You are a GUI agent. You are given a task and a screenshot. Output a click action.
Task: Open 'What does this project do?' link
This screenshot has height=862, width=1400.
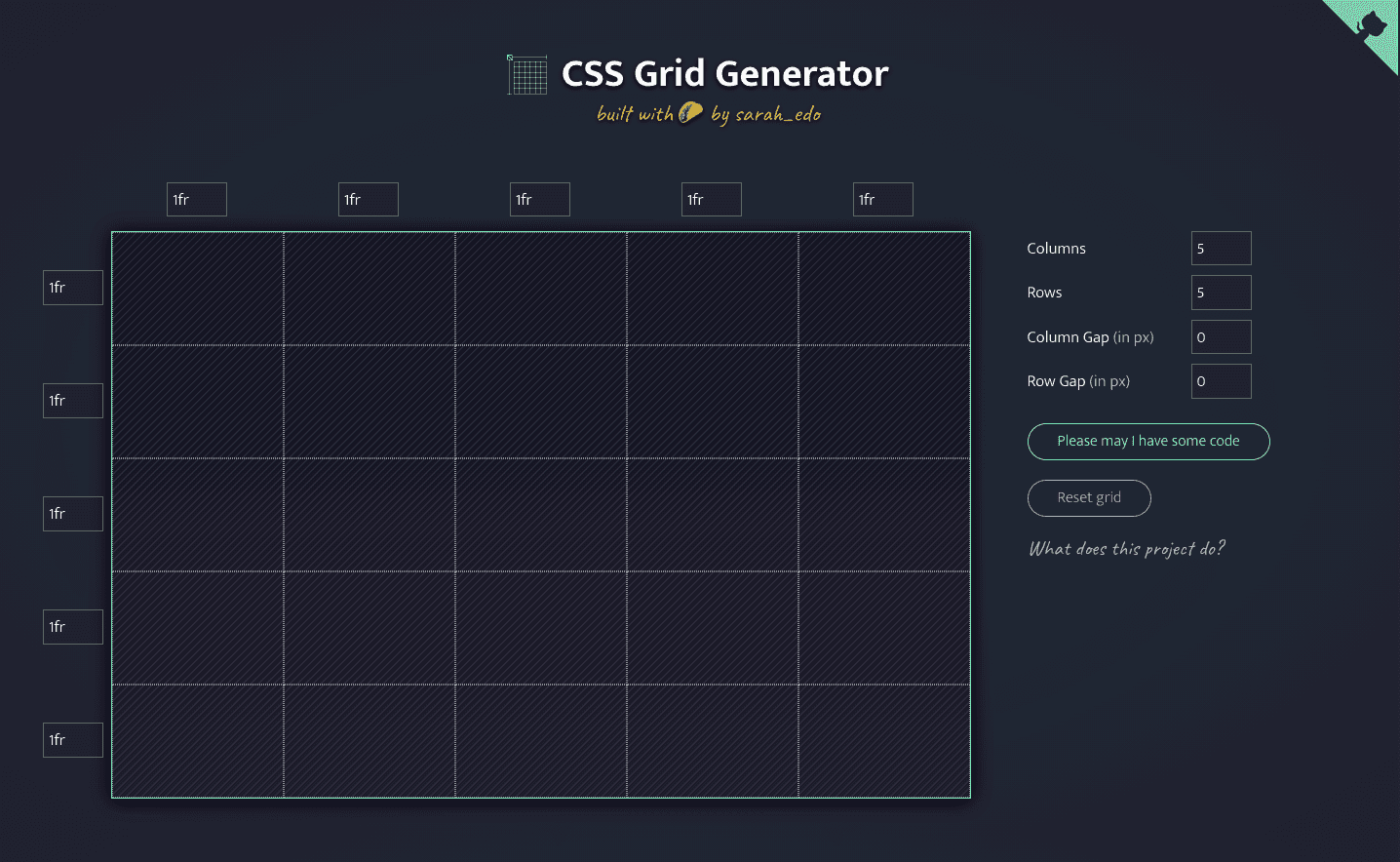[x=1127, y=549]
